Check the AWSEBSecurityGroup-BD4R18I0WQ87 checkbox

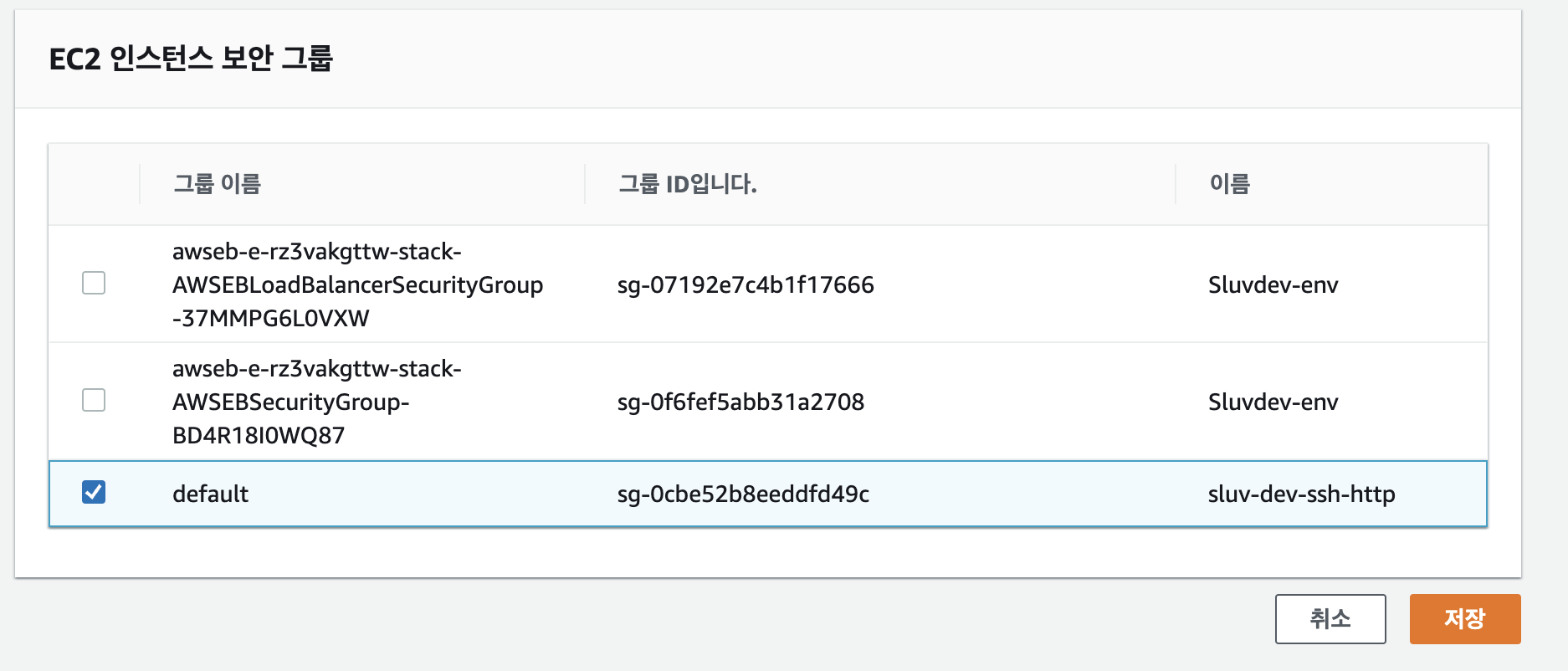click(94, 401)
